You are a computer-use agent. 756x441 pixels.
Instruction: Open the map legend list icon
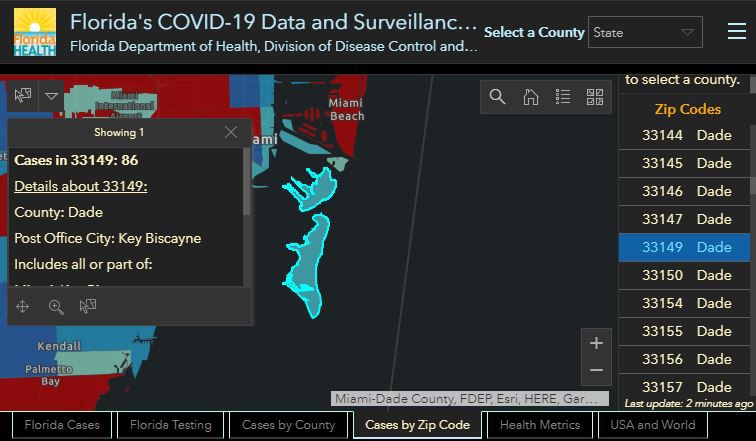[x=563, y=97]
